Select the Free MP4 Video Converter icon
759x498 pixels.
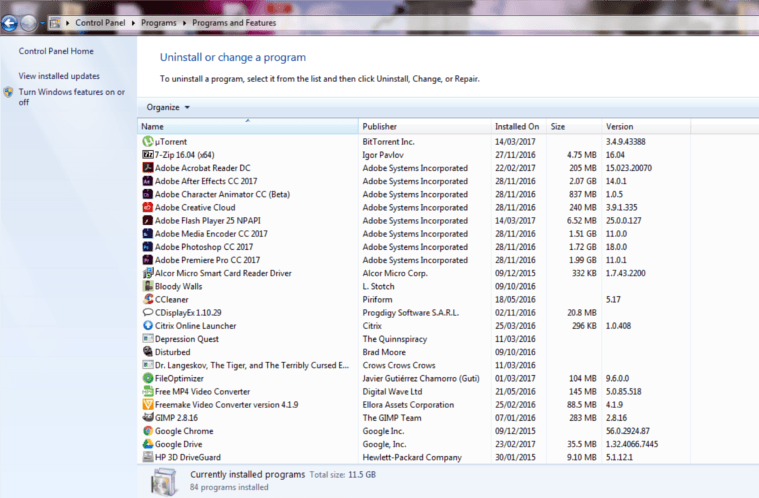click(x=148, y=391)
